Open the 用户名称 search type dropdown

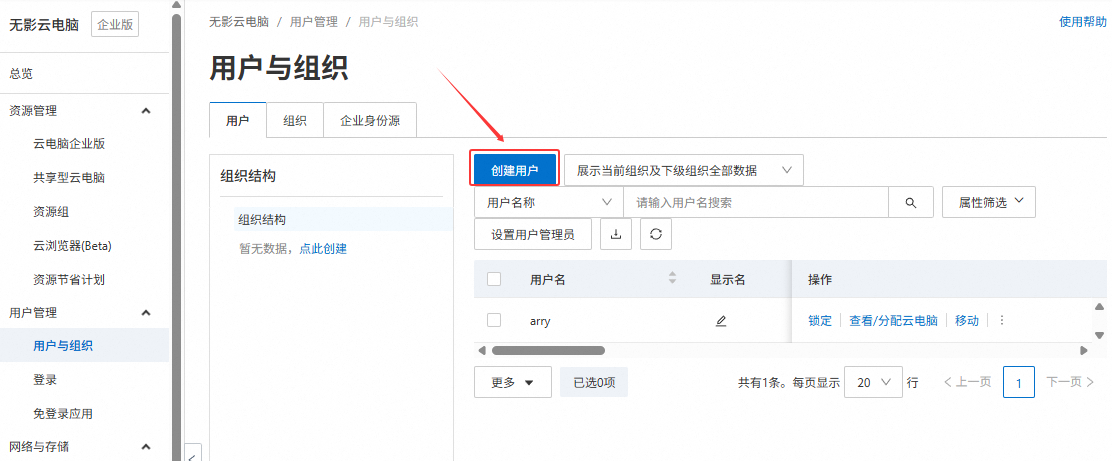548,202
